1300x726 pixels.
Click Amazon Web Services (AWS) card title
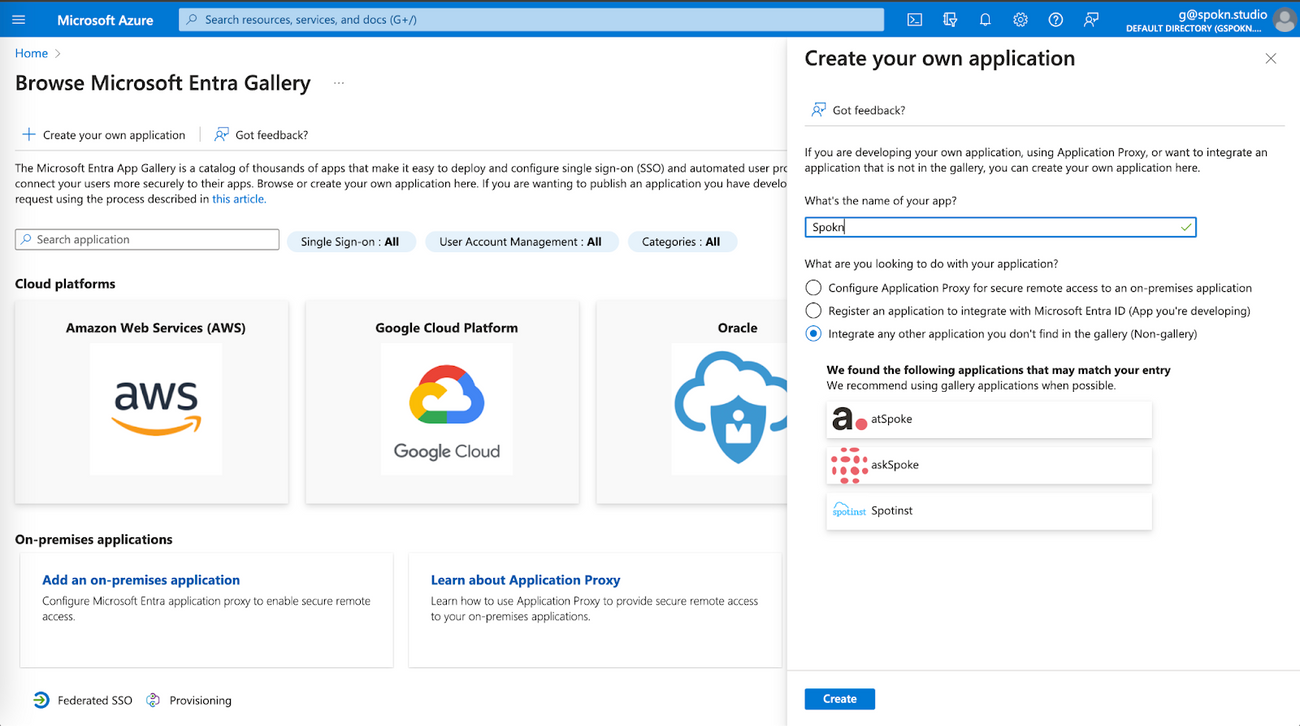tap(156, 328)
